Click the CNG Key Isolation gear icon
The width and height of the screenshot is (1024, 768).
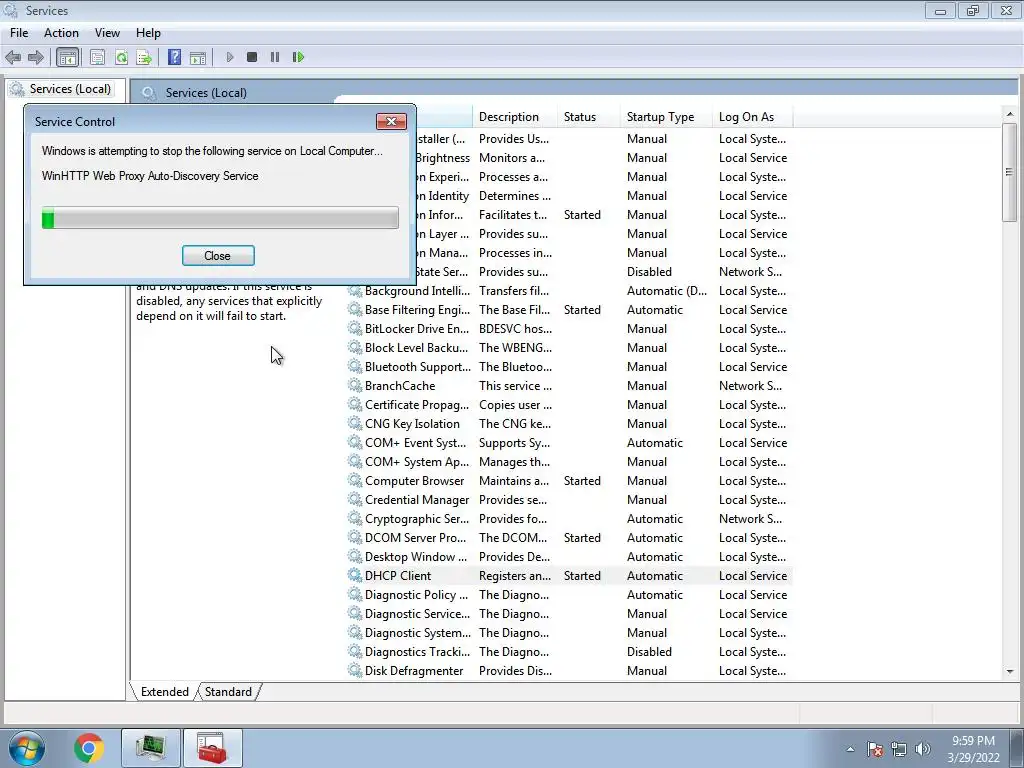pos(355,423)
